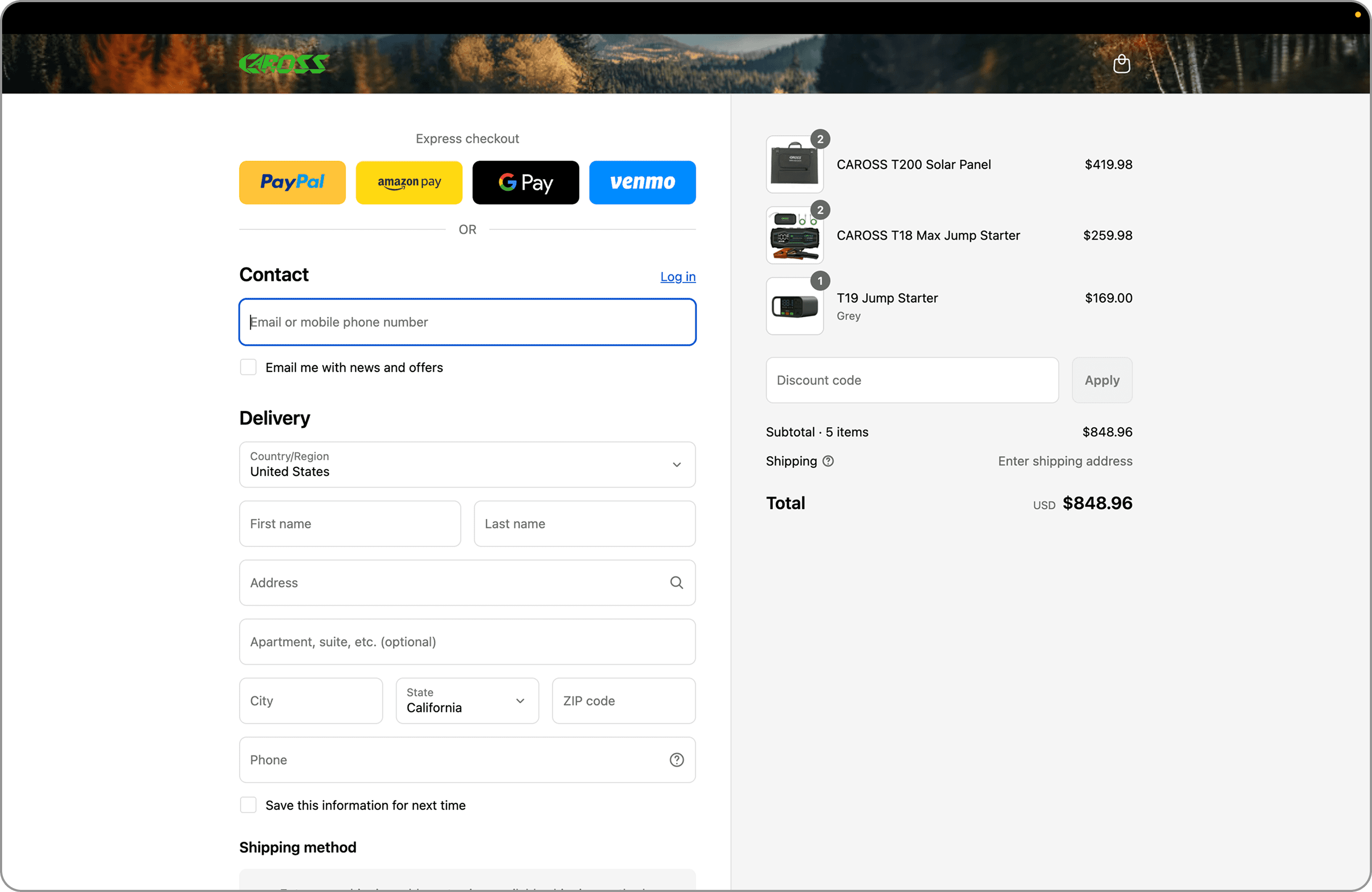Viewport: 1372px width, 892px height.
Task: Check out using Venmo
Action: (x=642, y=182)
